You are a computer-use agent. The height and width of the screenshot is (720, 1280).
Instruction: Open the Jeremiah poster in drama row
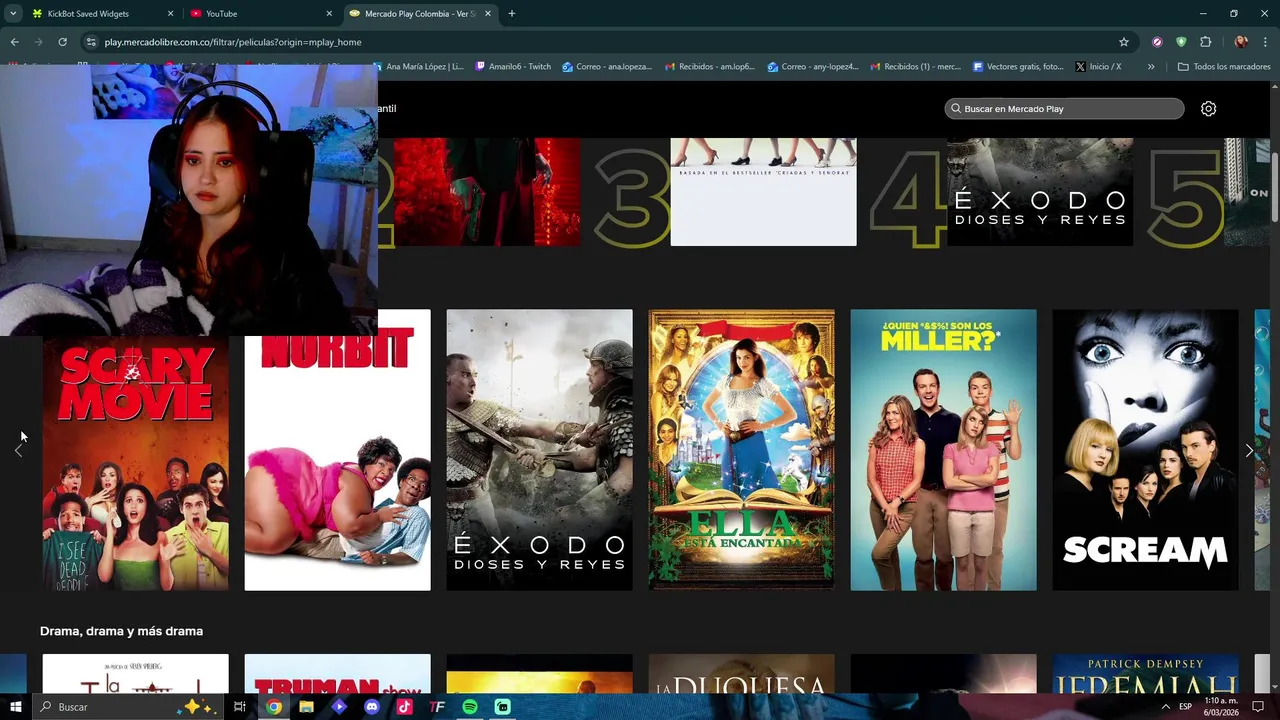1145,673
